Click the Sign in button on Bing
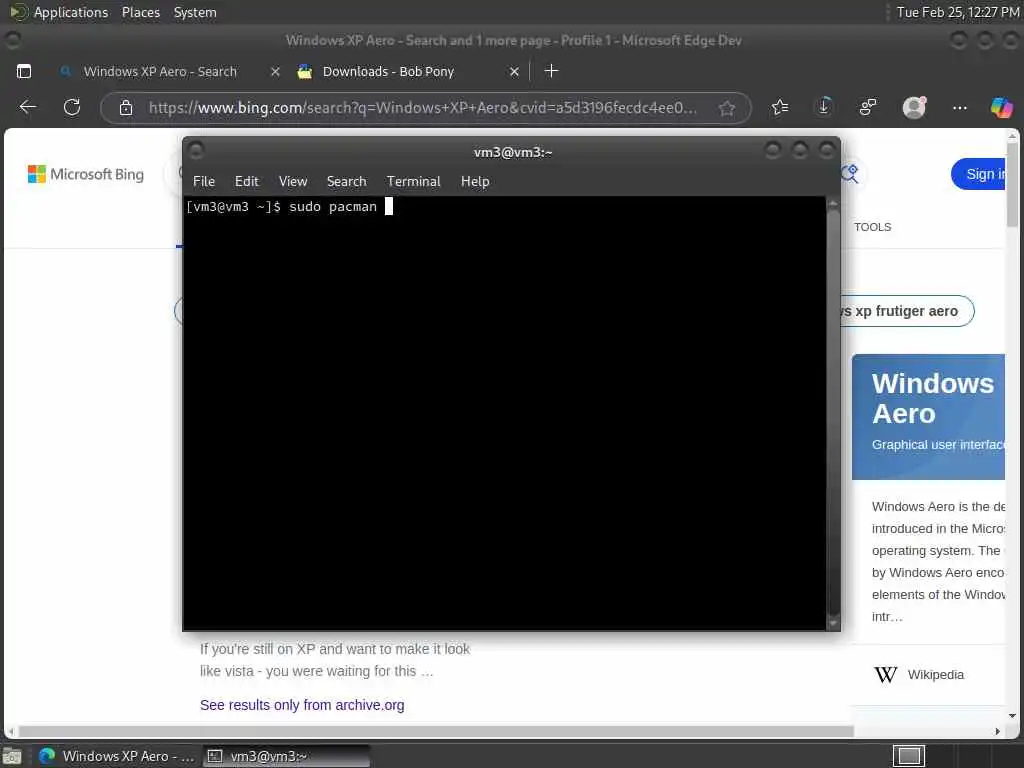This screenshot has height=768, width=1024. coord(979,174)
